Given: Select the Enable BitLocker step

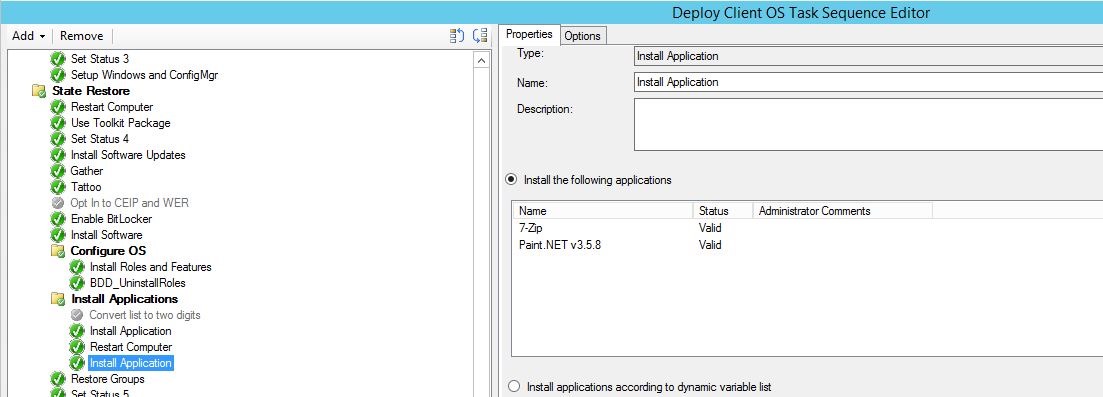Looking at the screenshot, I should tap(111, 219).
